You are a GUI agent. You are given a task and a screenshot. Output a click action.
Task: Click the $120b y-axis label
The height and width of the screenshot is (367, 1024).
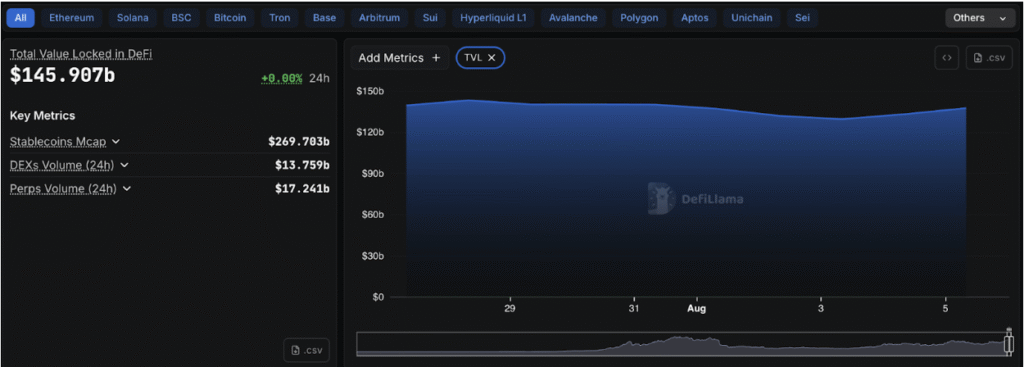point(370,133)
